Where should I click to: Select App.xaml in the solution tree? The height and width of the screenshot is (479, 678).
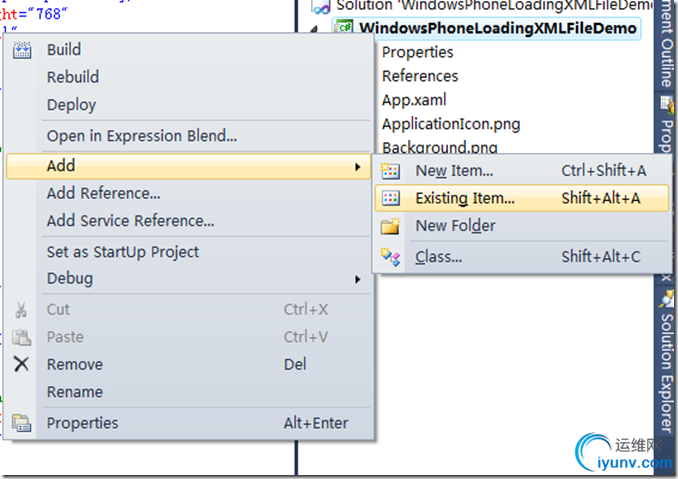tap(414, 100)
